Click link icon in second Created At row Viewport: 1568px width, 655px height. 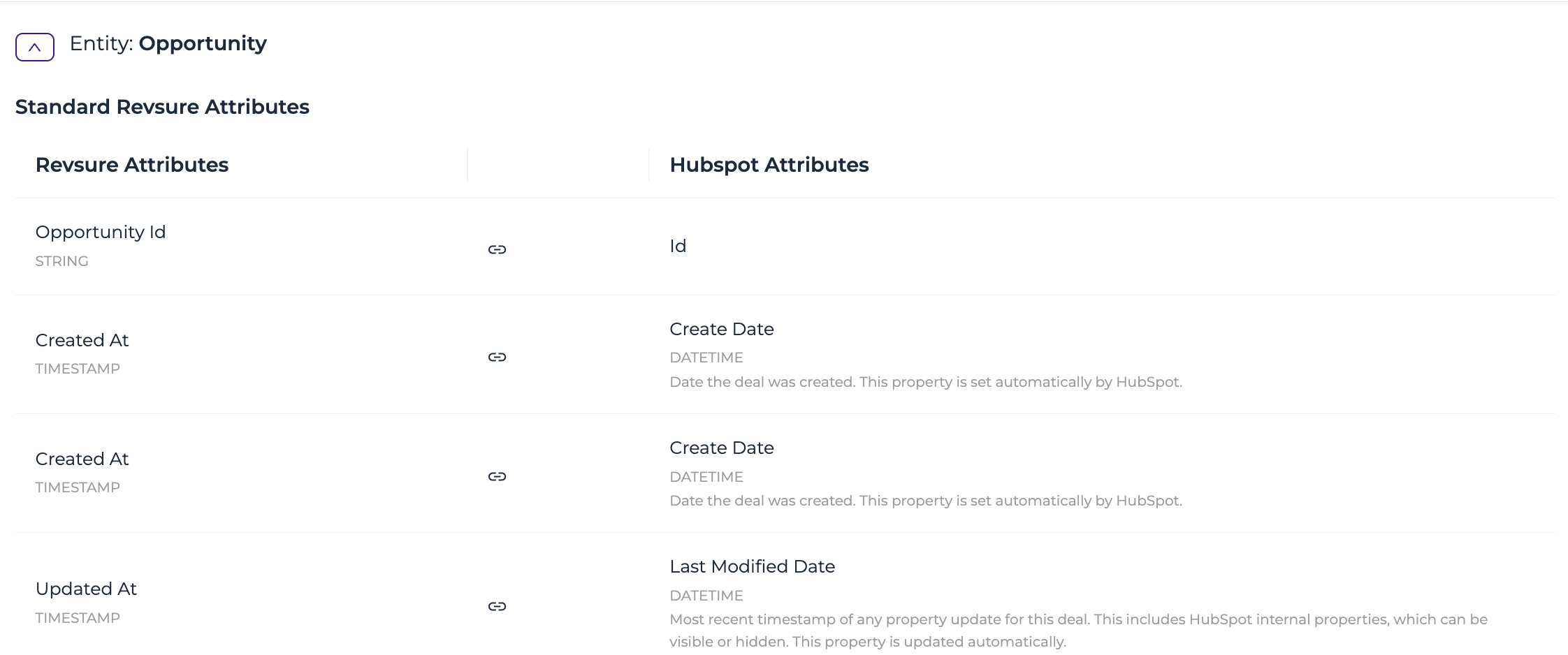[x=497, y=476]
